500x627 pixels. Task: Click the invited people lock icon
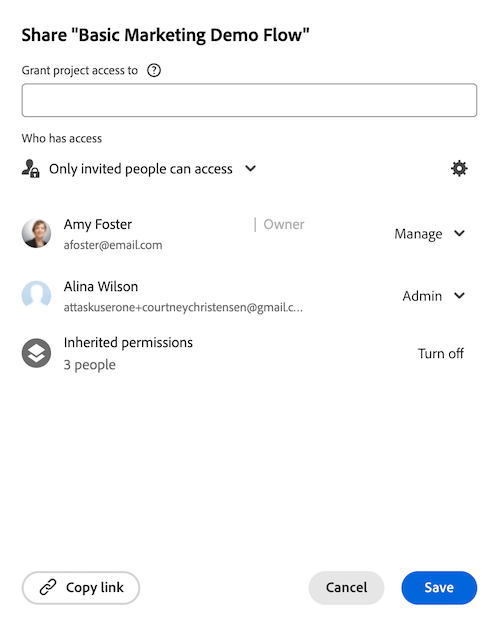[30, 168]
